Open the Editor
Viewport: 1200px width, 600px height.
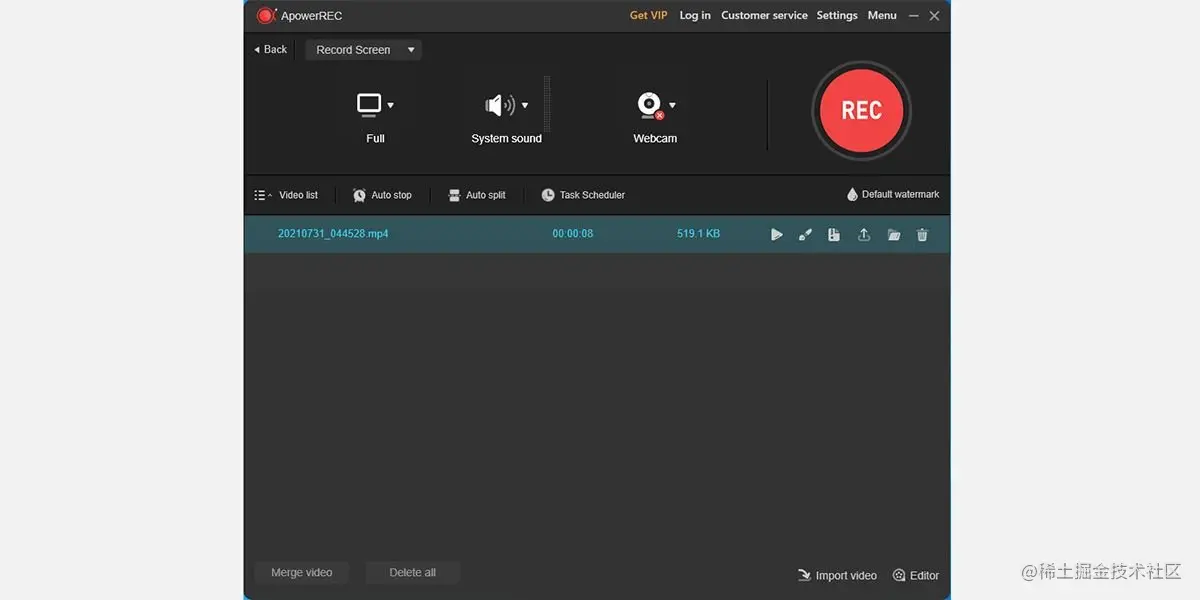[x=916, y=576]
